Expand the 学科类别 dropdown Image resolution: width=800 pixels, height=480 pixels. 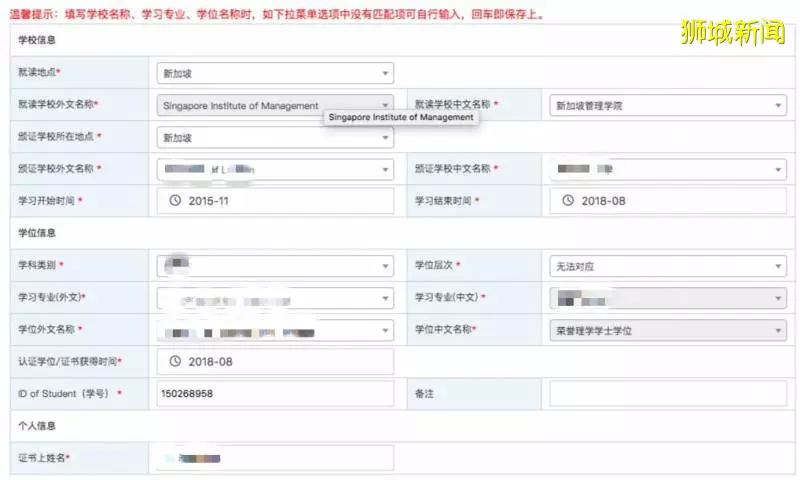[x=275, y=266]
